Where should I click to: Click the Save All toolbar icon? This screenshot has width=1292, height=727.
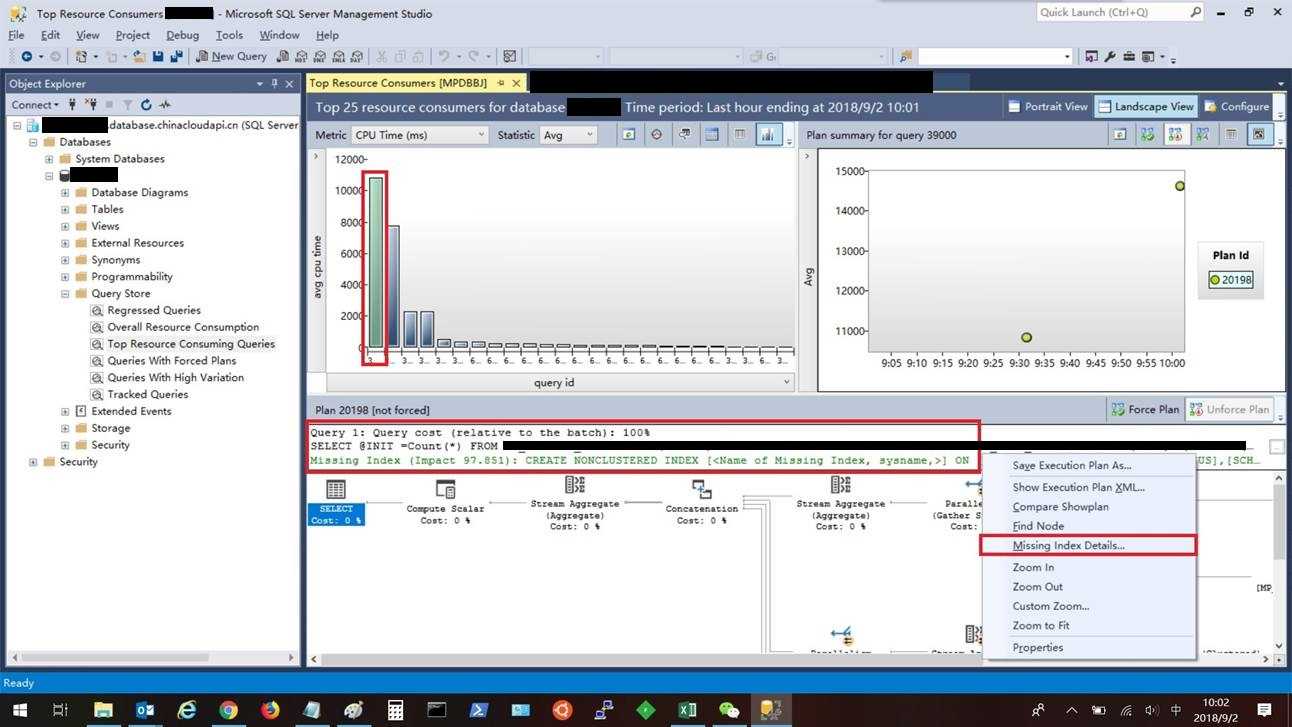pos(174,56)
